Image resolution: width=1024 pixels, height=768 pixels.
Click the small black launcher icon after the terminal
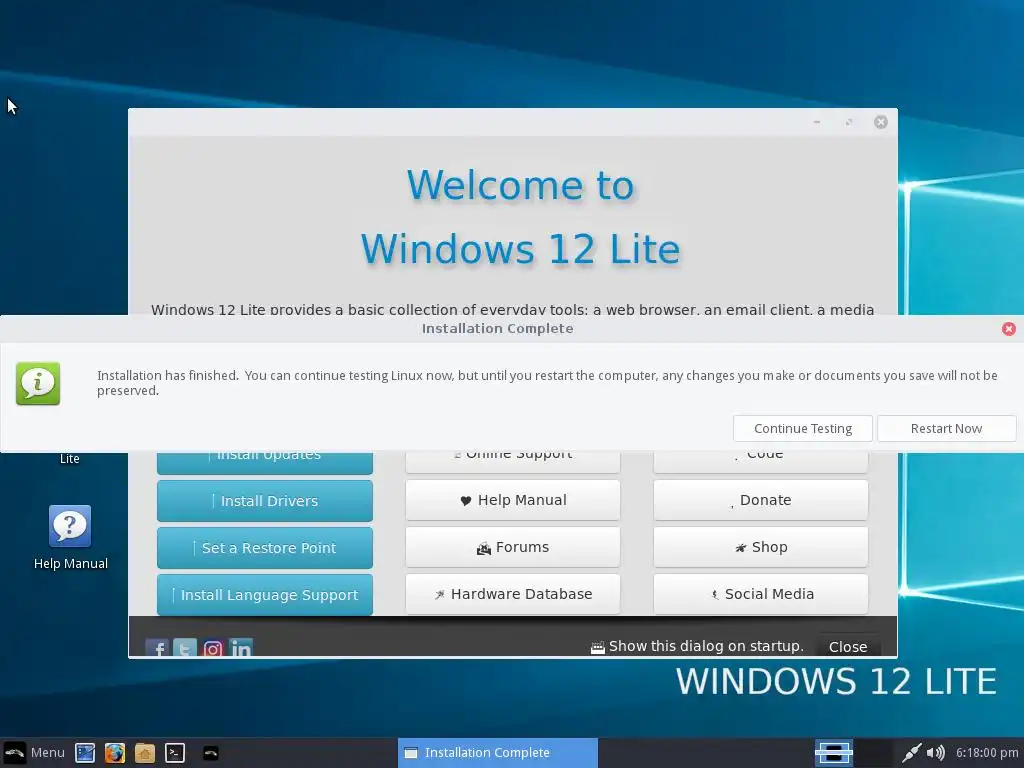(x=210, y=753)
